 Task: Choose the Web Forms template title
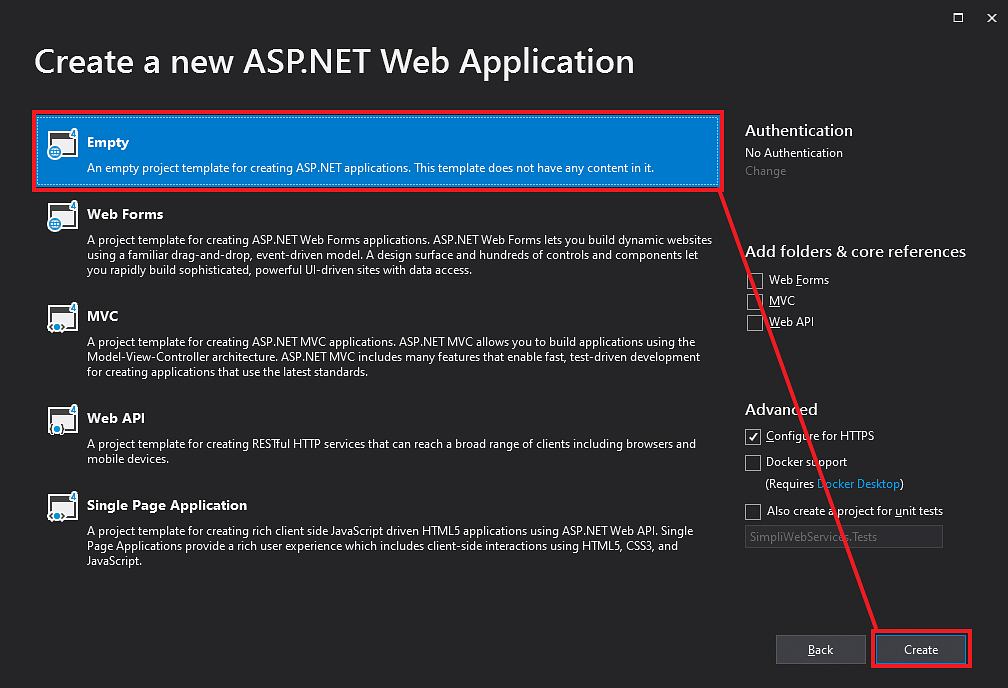(125, 214)
